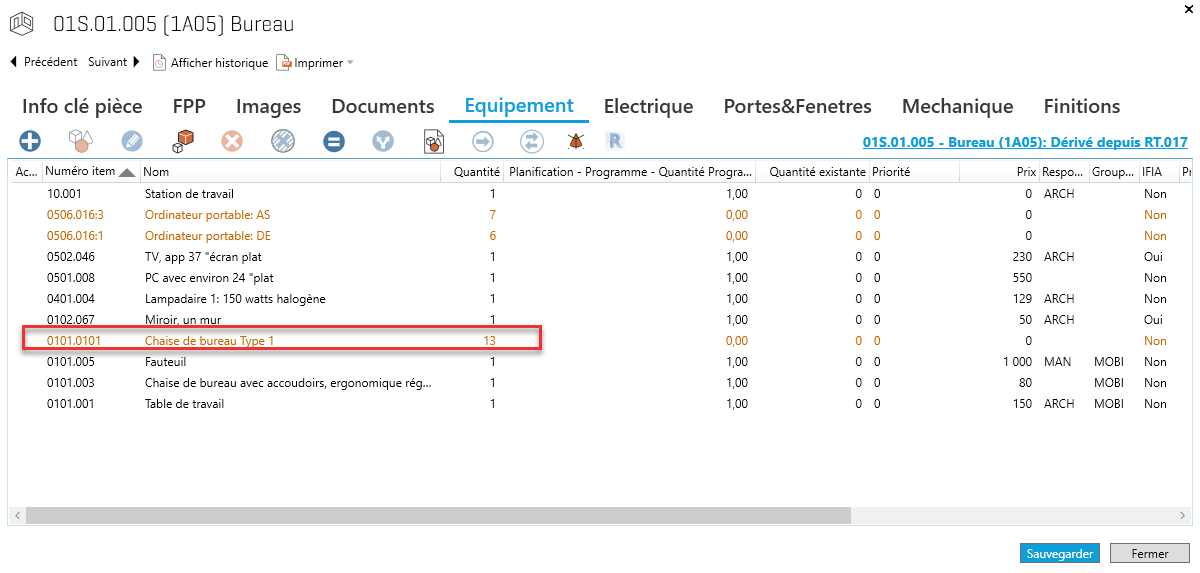Click the orange cube equipment icon

(x=182, y=141)
